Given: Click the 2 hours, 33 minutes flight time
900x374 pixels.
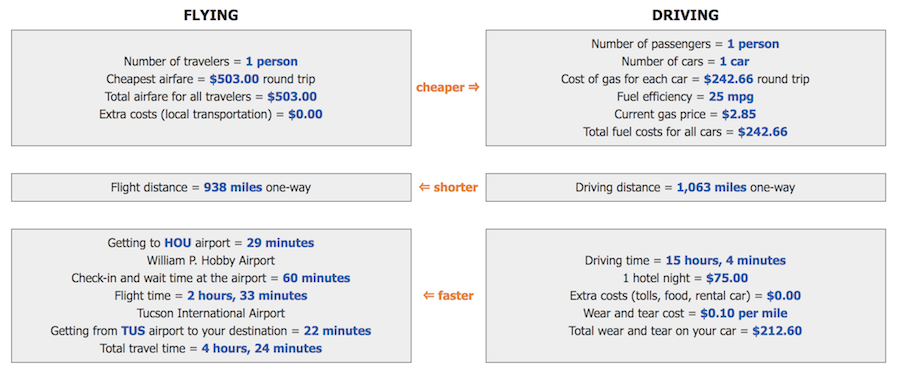Looking at the screenshot, I should click(247, 296).
